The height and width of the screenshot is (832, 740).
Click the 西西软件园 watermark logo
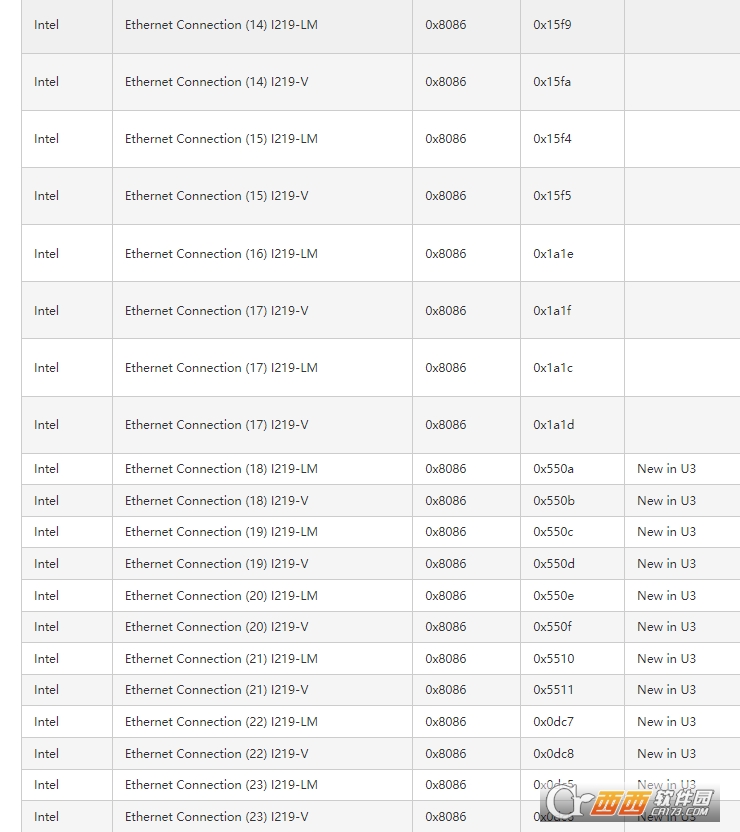click(x=630, y=801)
